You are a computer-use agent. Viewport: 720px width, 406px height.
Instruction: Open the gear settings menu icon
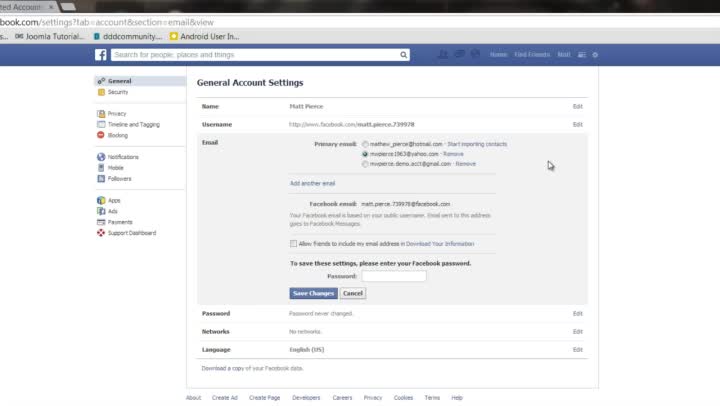(x=595, y=55)
